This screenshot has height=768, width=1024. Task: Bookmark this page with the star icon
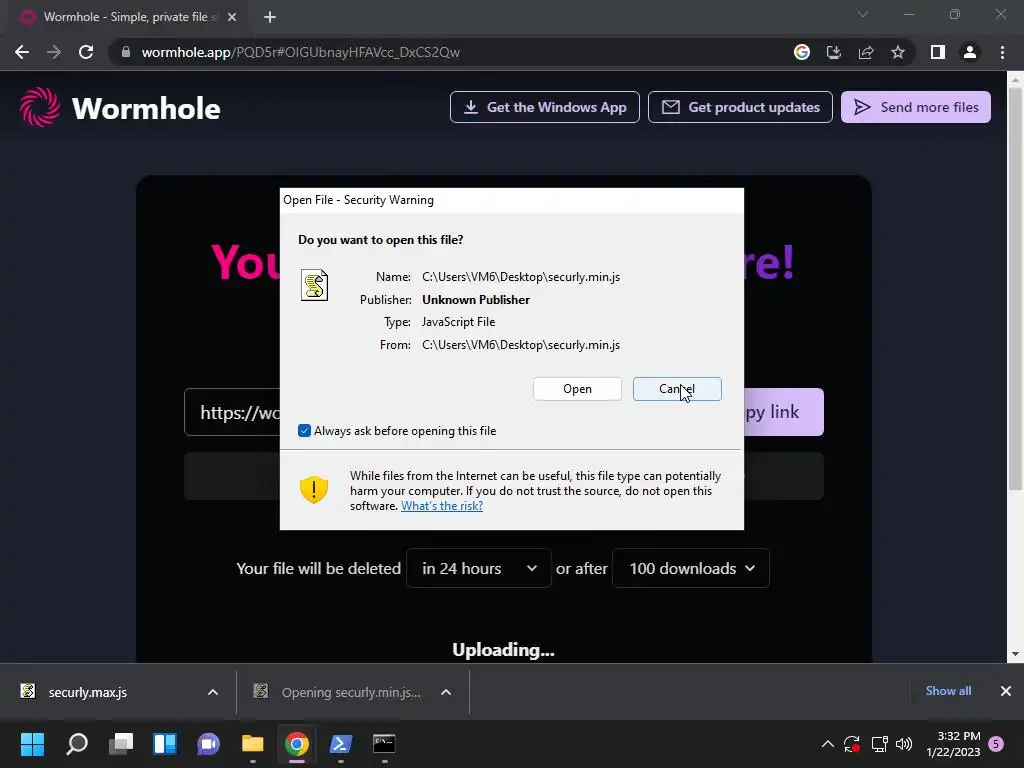[898, 52]
